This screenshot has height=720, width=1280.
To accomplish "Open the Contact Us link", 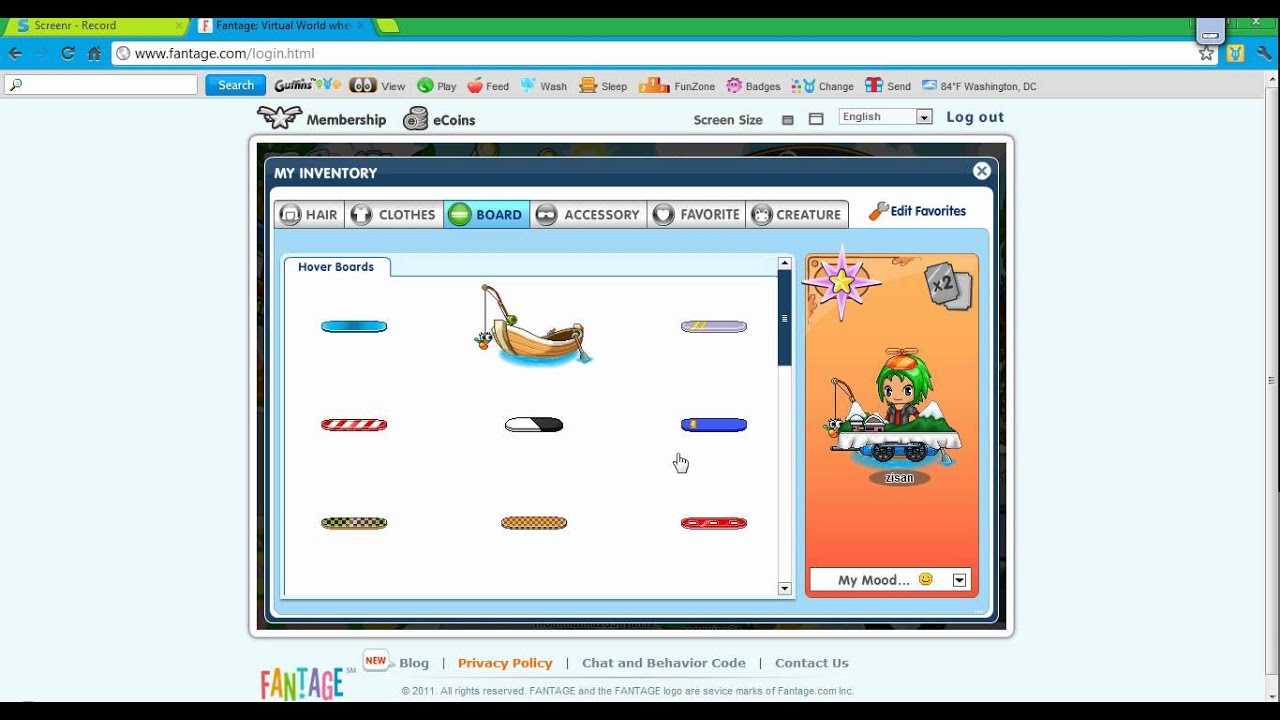I will click(812, 663).
